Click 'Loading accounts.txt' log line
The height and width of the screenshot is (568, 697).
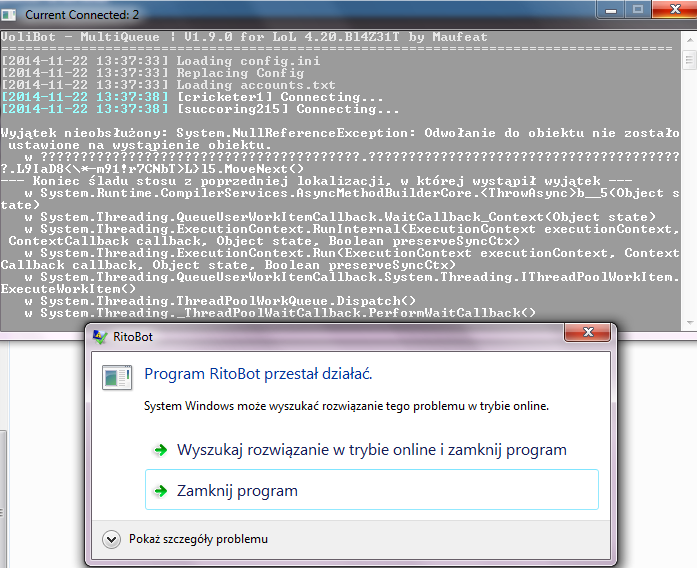[168, 85]
